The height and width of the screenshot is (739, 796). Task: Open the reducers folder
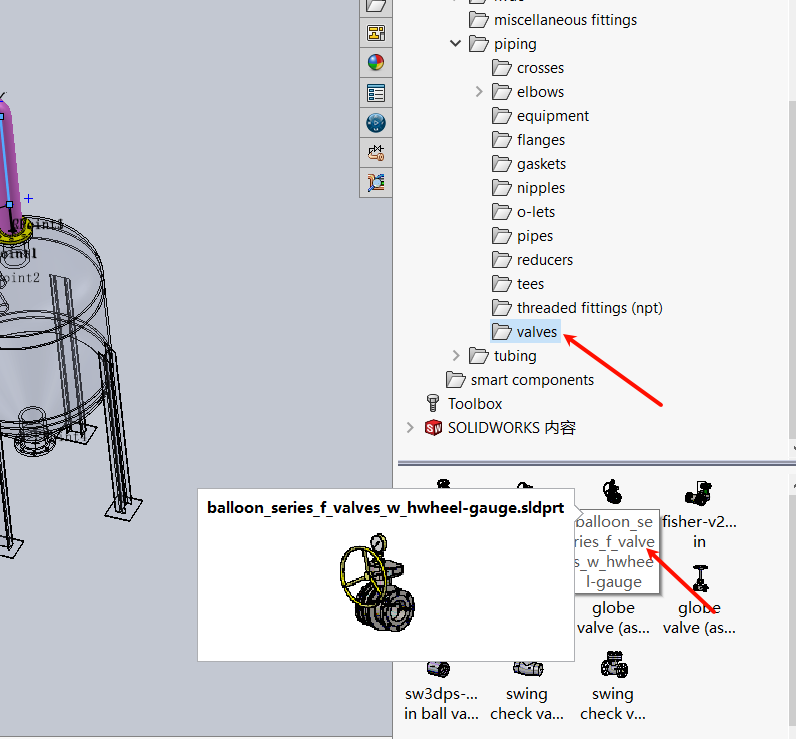tap(532, 260)
